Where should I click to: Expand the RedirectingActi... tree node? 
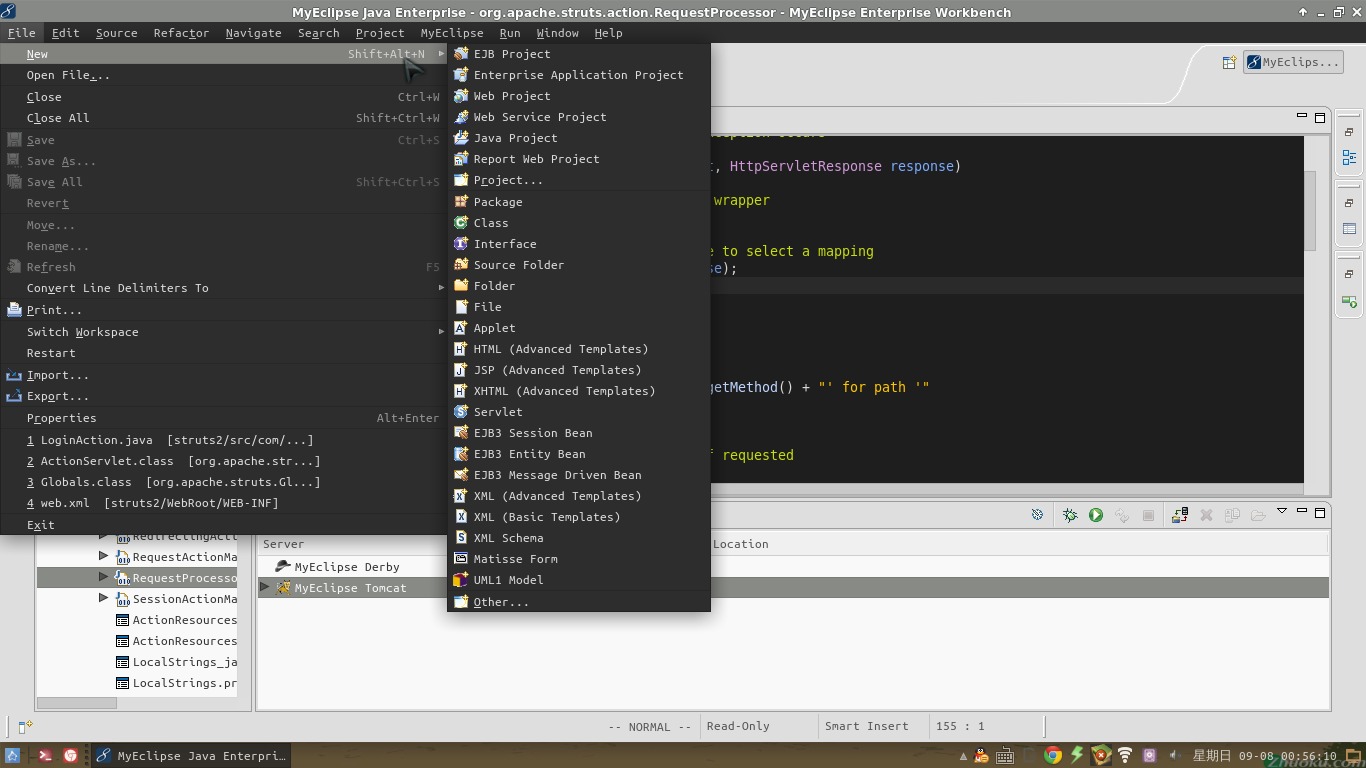pos(103,535)
